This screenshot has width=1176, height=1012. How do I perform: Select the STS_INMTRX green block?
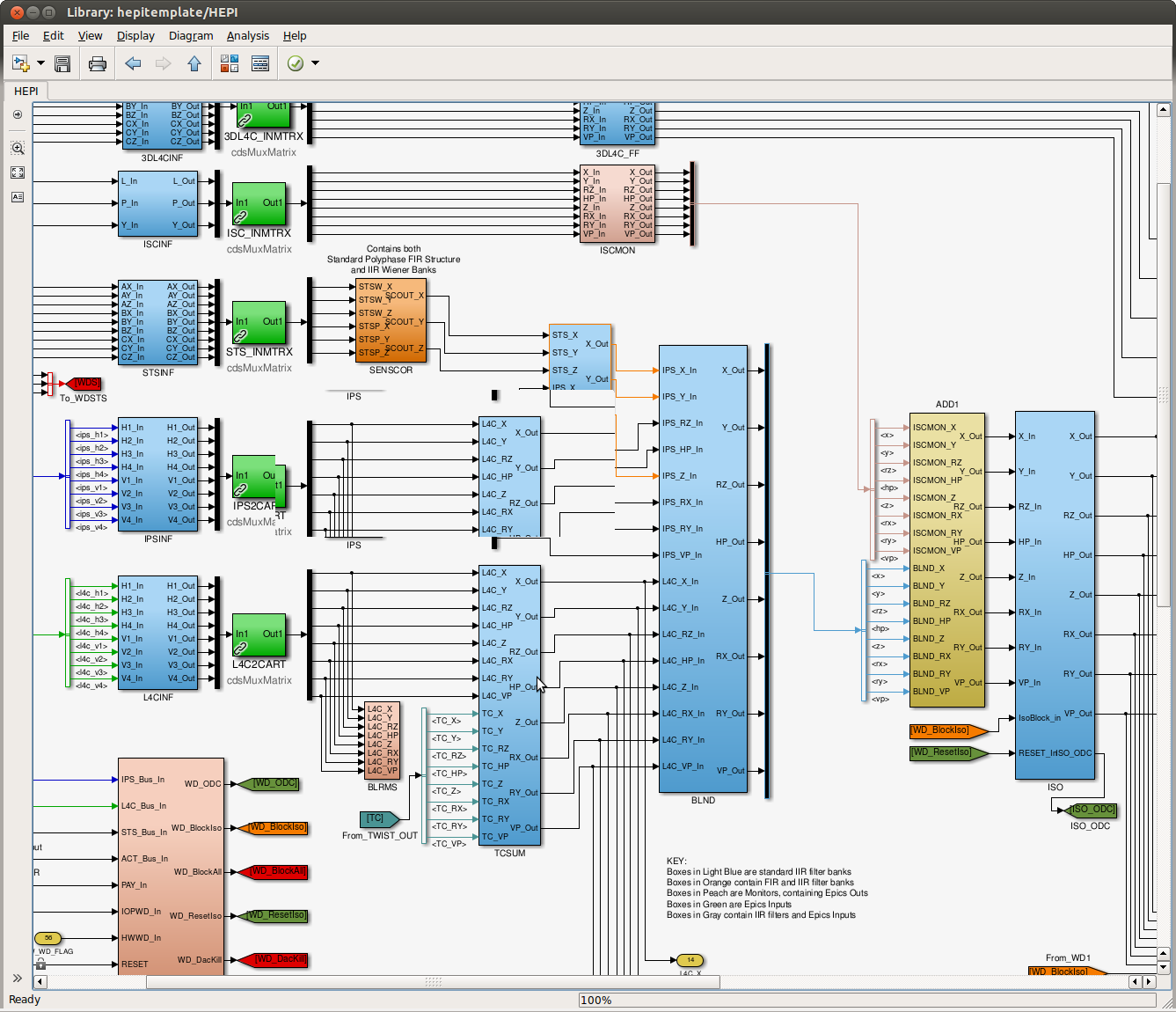(259, 323)
